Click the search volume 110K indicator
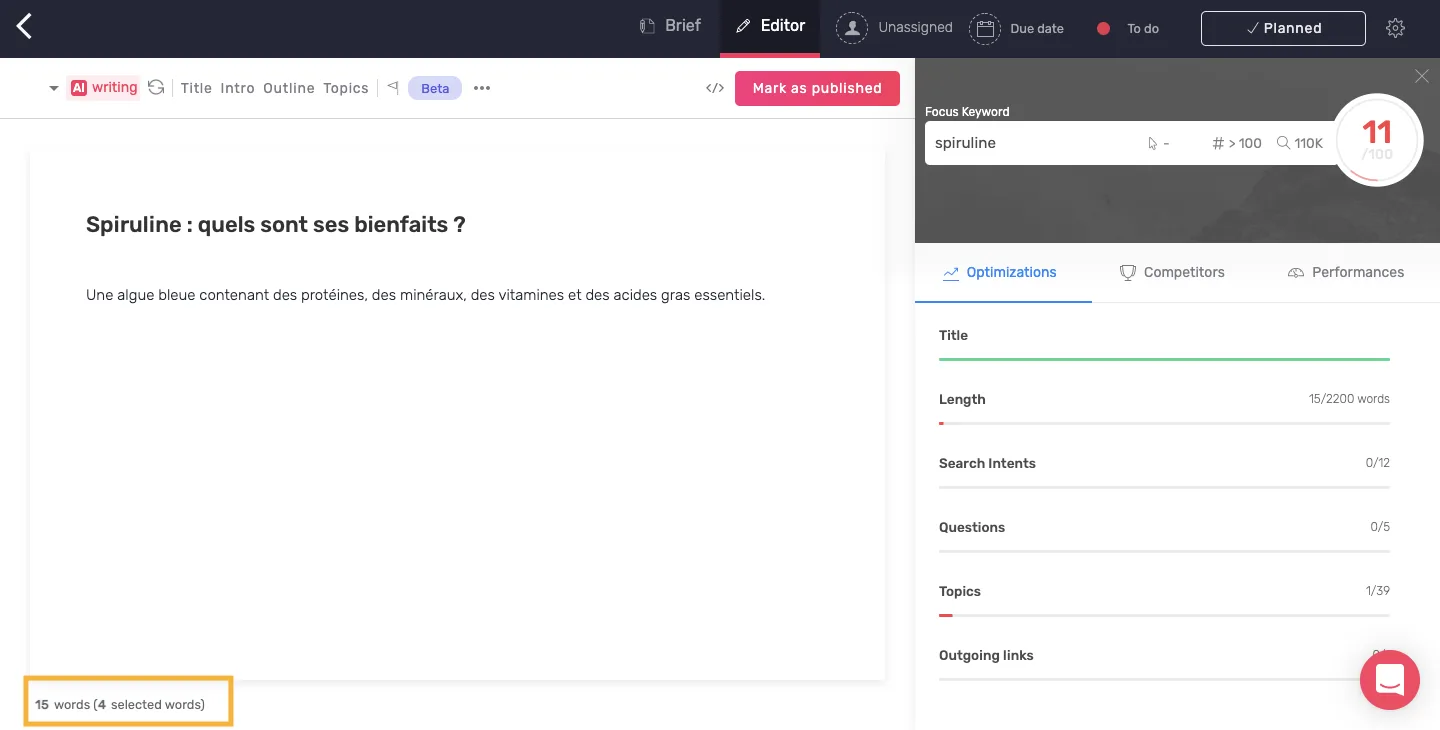Viewport: 1440px width, 730px height. click(1300, 143)
